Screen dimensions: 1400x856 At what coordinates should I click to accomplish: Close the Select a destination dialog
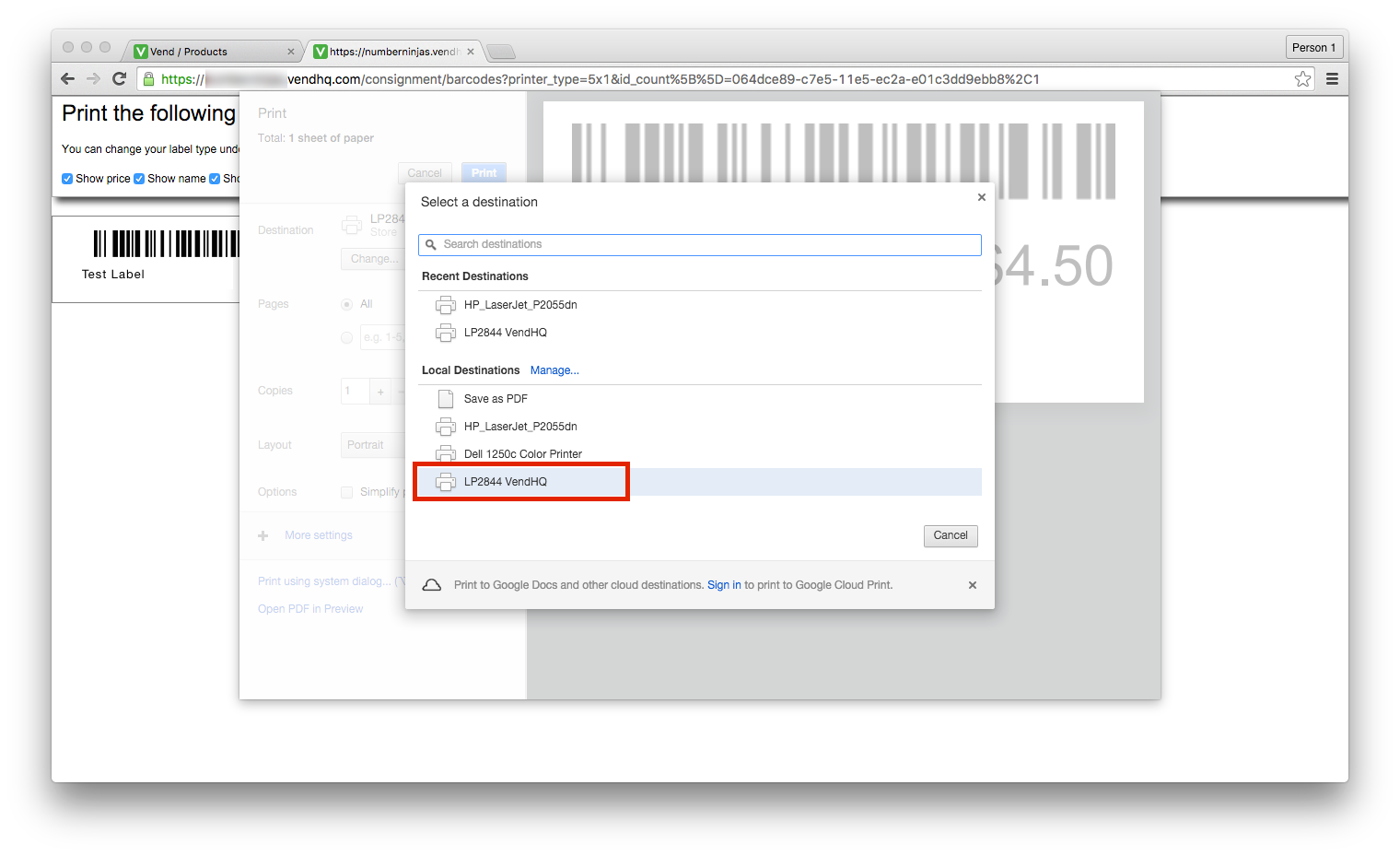(982, 197)
